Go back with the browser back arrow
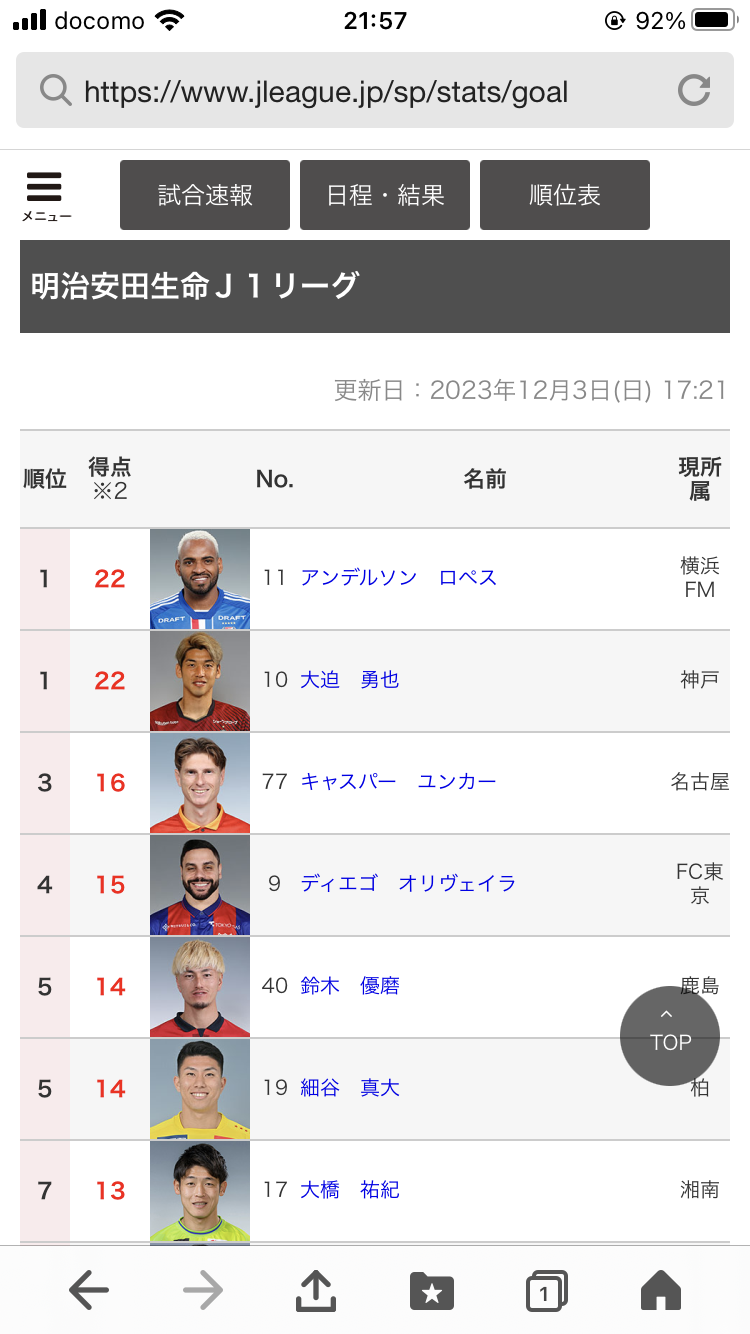Screen dimensions: 750x1334 [x=89, y=1291]
